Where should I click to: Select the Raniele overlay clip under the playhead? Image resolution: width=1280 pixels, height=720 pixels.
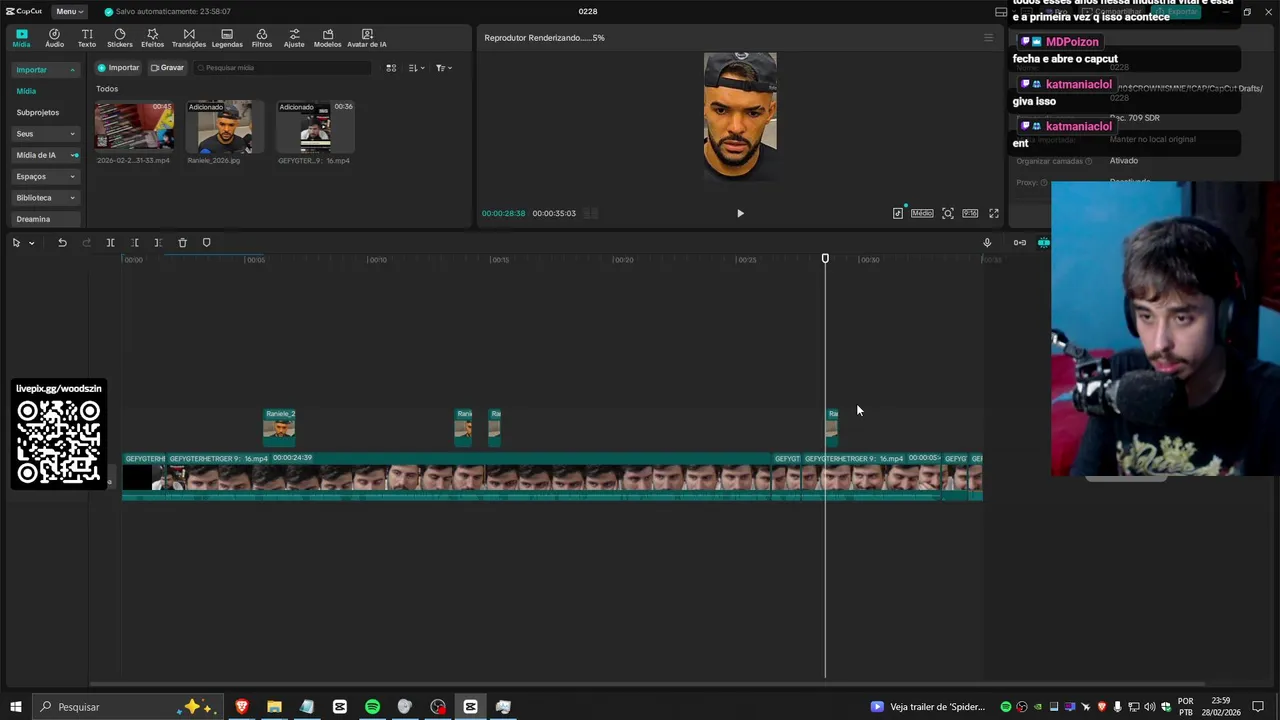click(831, 426)
